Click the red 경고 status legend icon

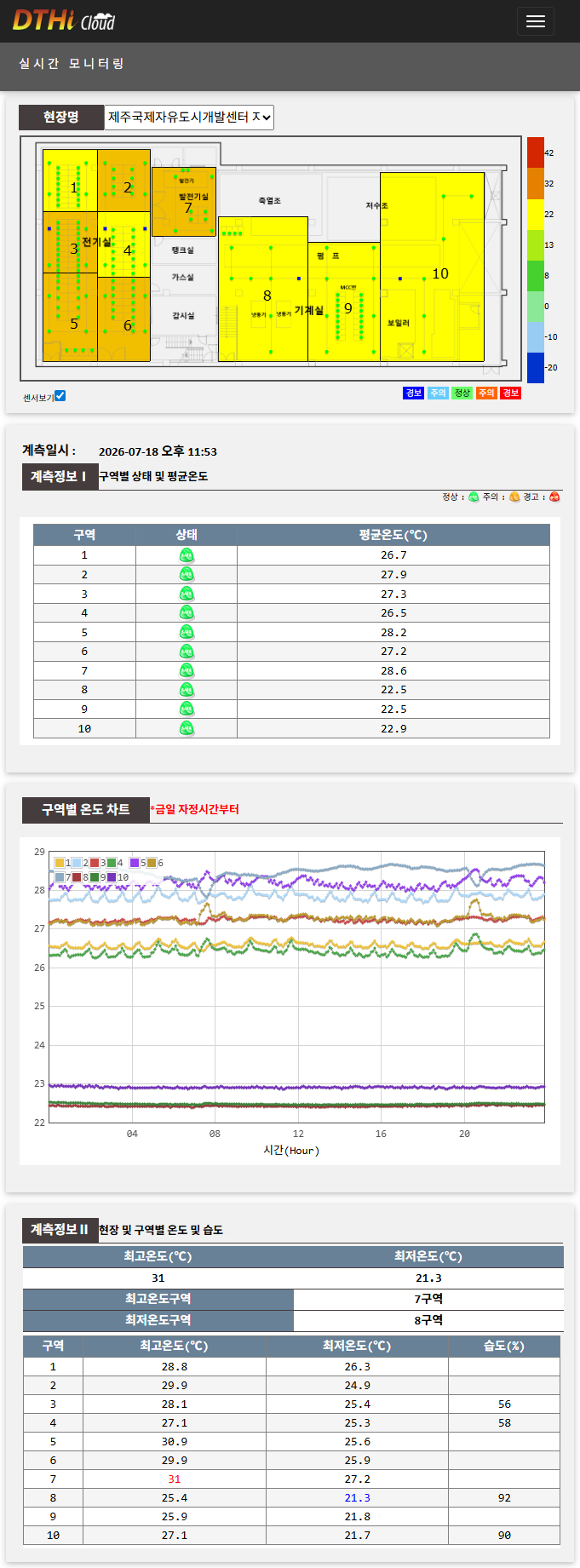(x=554, y=497)
